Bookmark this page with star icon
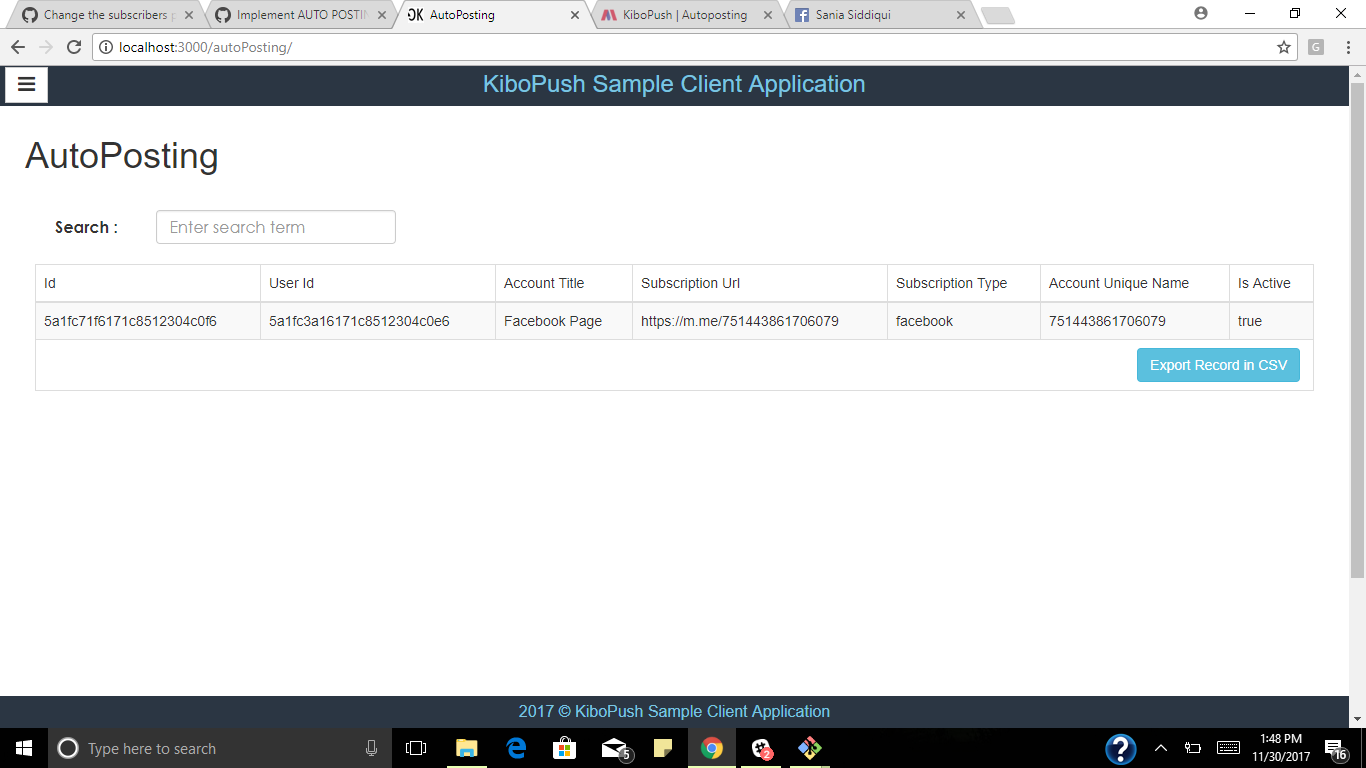Screen dimensions: 1366x768 [1284, 47]
